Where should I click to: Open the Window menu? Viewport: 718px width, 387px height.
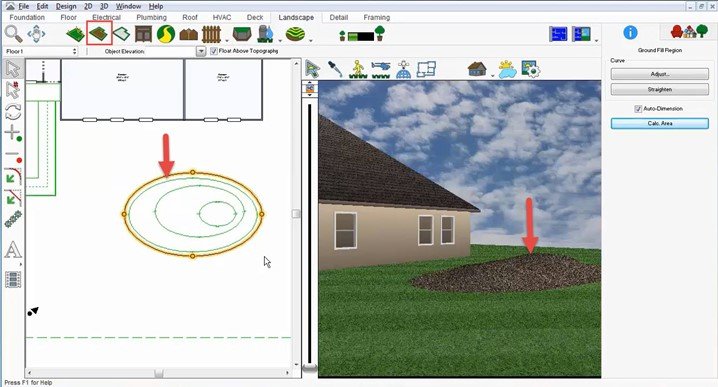pos(128,6)
